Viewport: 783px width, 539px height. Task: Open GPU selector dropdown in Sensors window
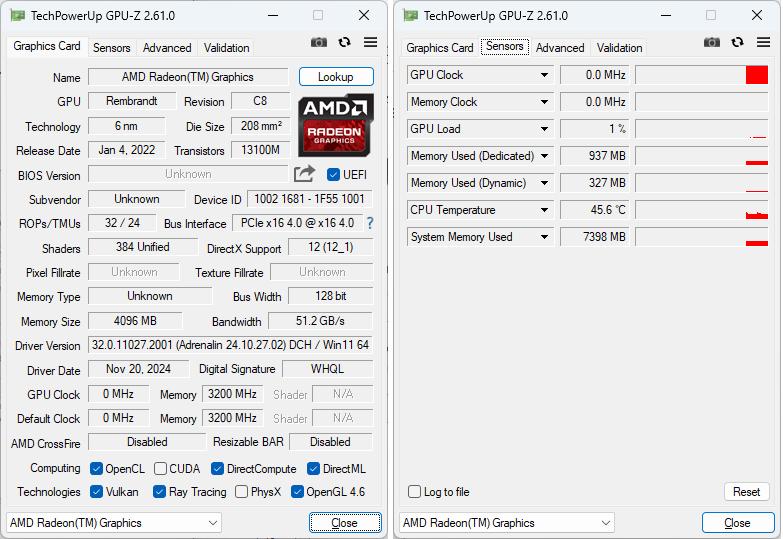pos(507,523)
